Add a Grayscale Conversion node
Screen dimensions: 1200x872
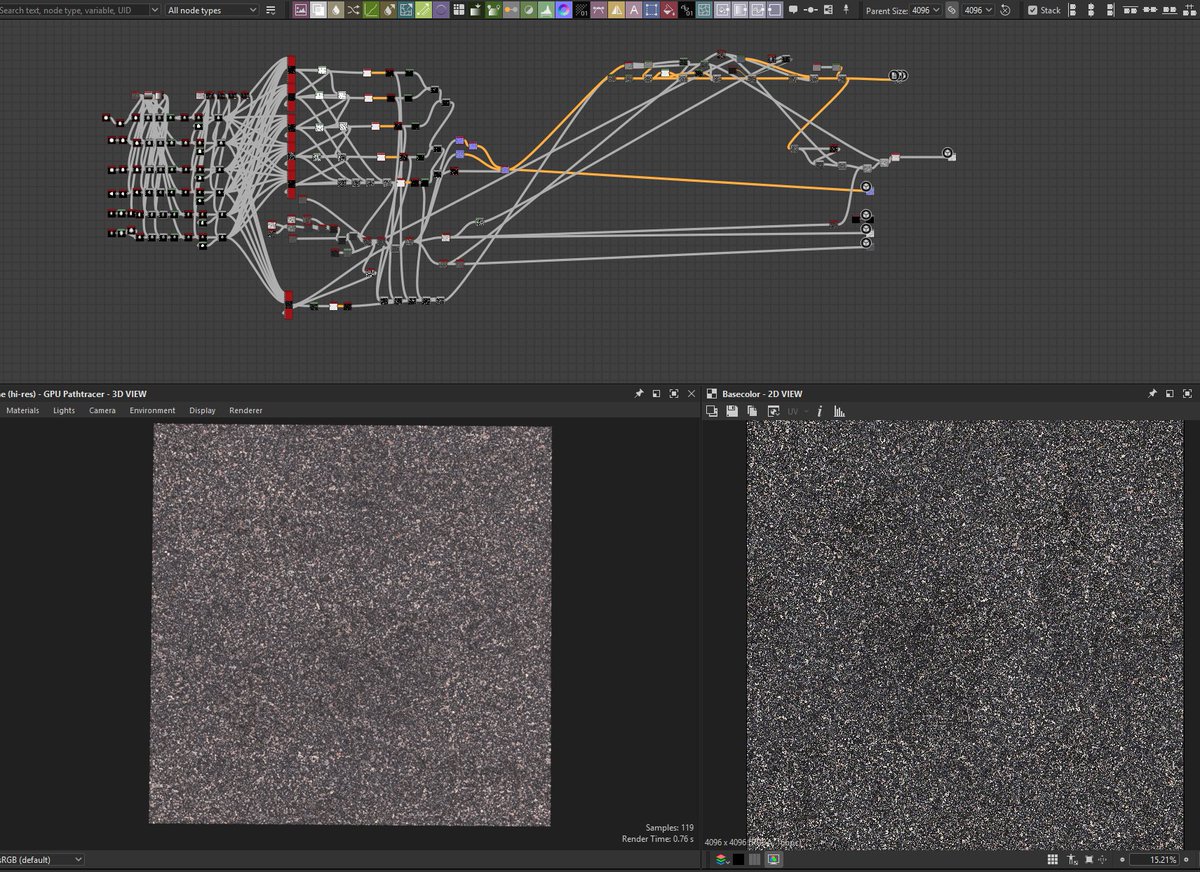[x=511, y=10]
